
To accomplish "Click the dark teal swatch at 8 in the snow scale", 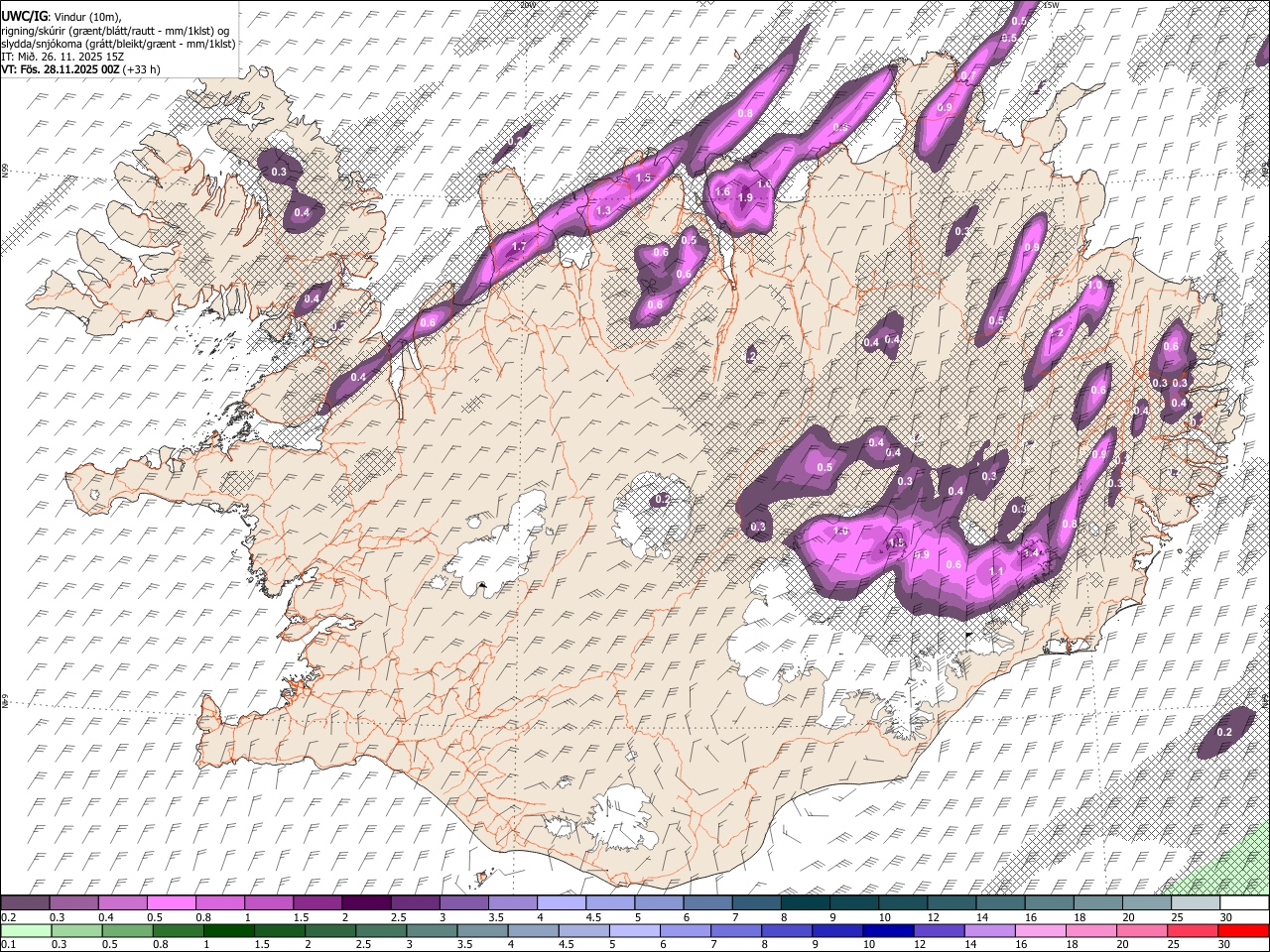I will 806,903.
